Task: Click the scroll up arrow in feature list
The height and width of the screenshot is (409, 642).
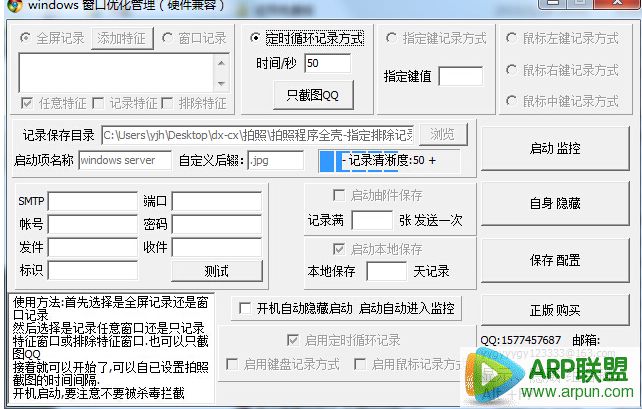Action: pyautogui.click(x=221, y=63)
